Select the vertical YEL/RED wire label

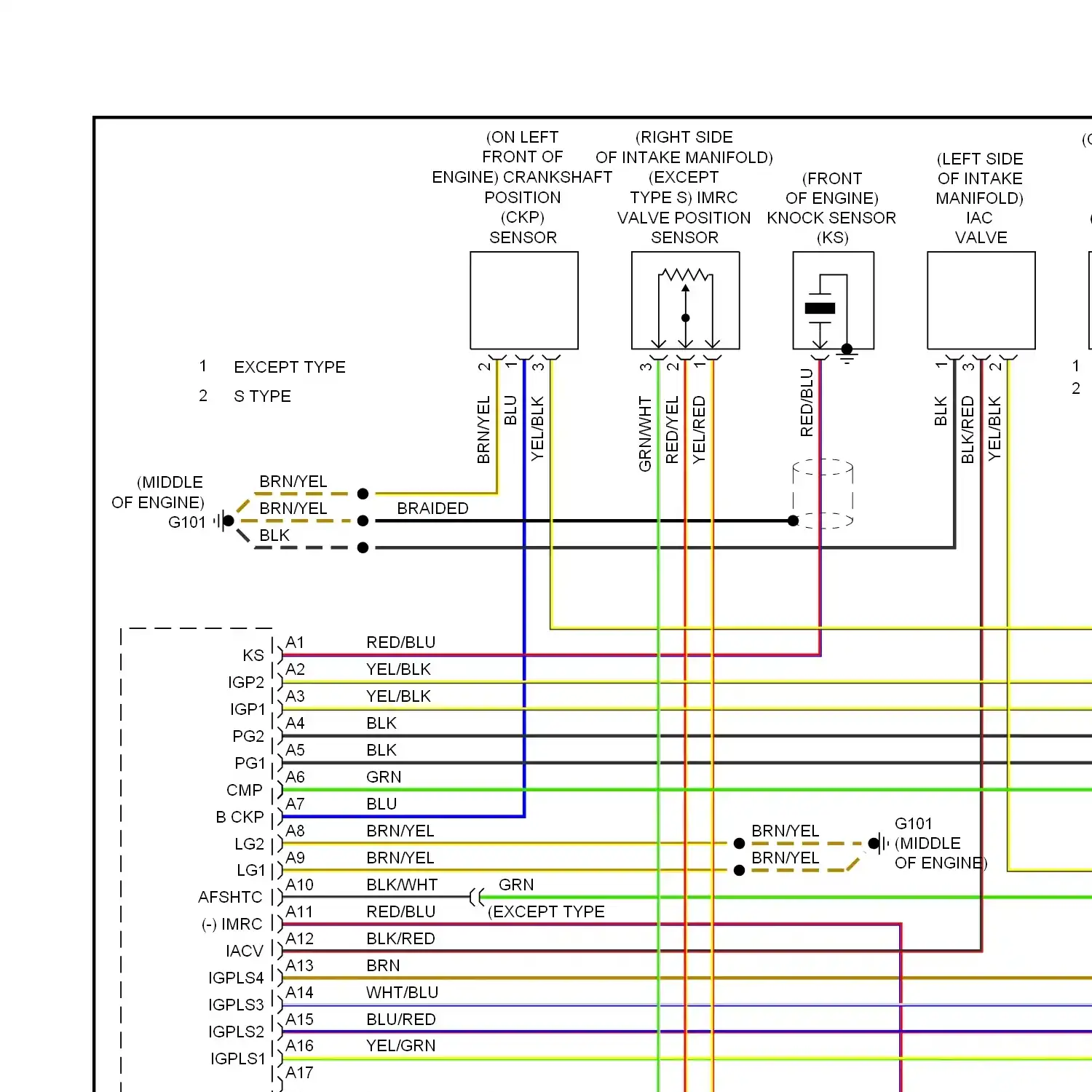pos(699,430)
